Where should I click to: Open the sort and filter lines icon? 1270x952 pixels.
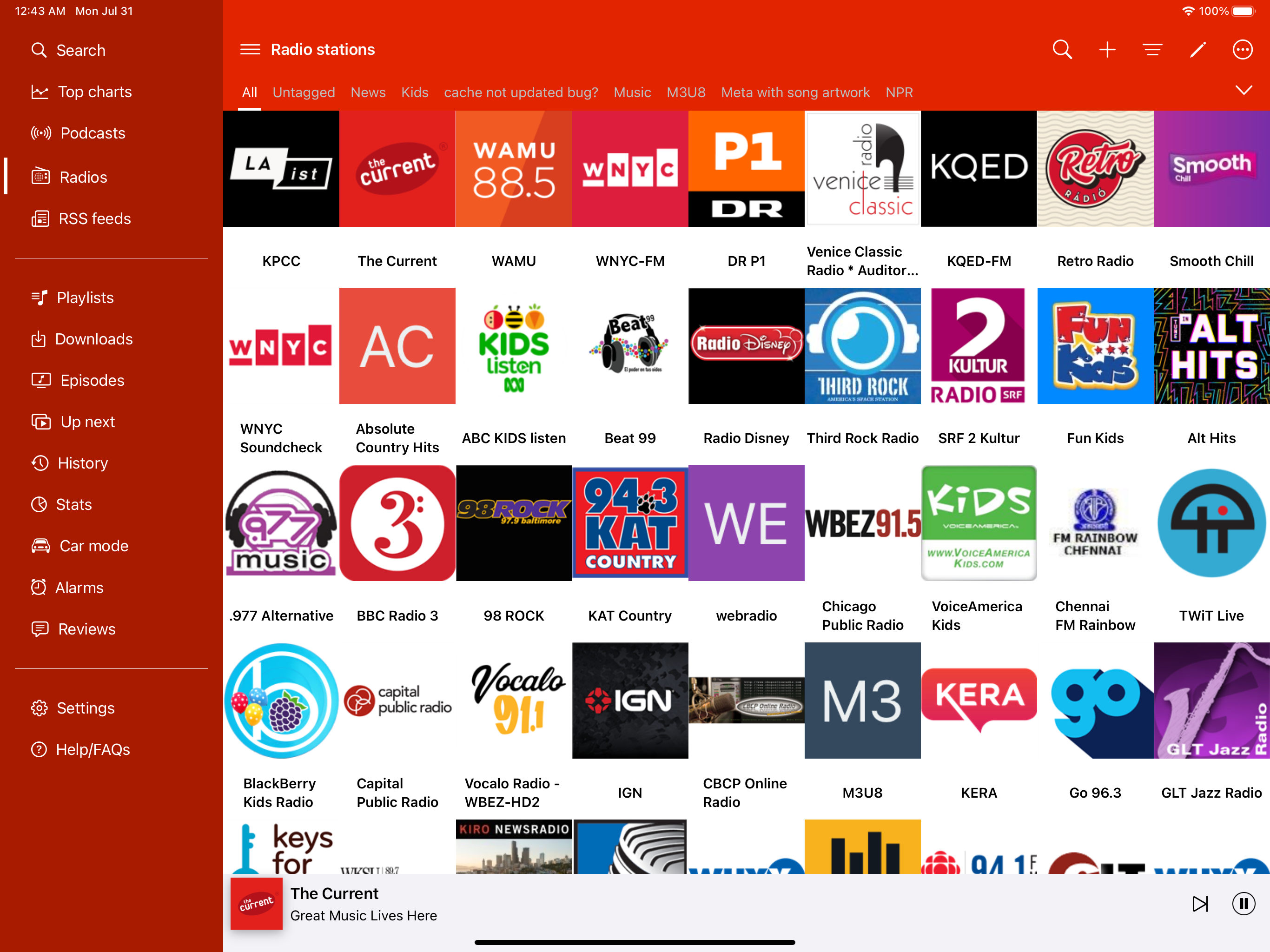(1152, 49)
